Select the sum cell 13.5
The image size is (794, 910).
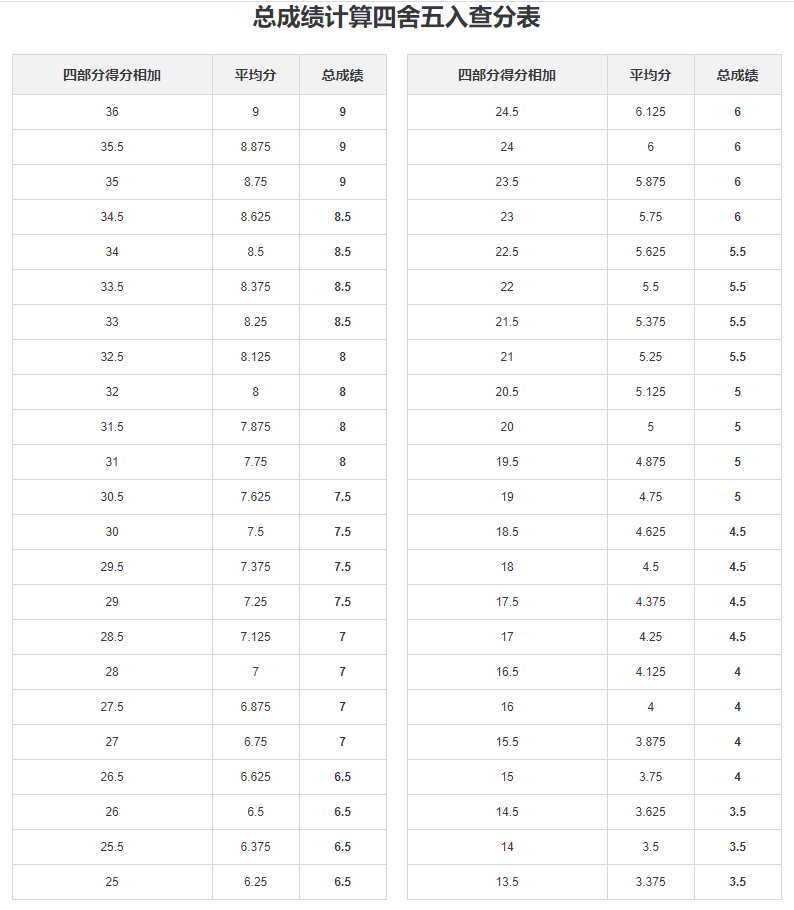point(507,882)
